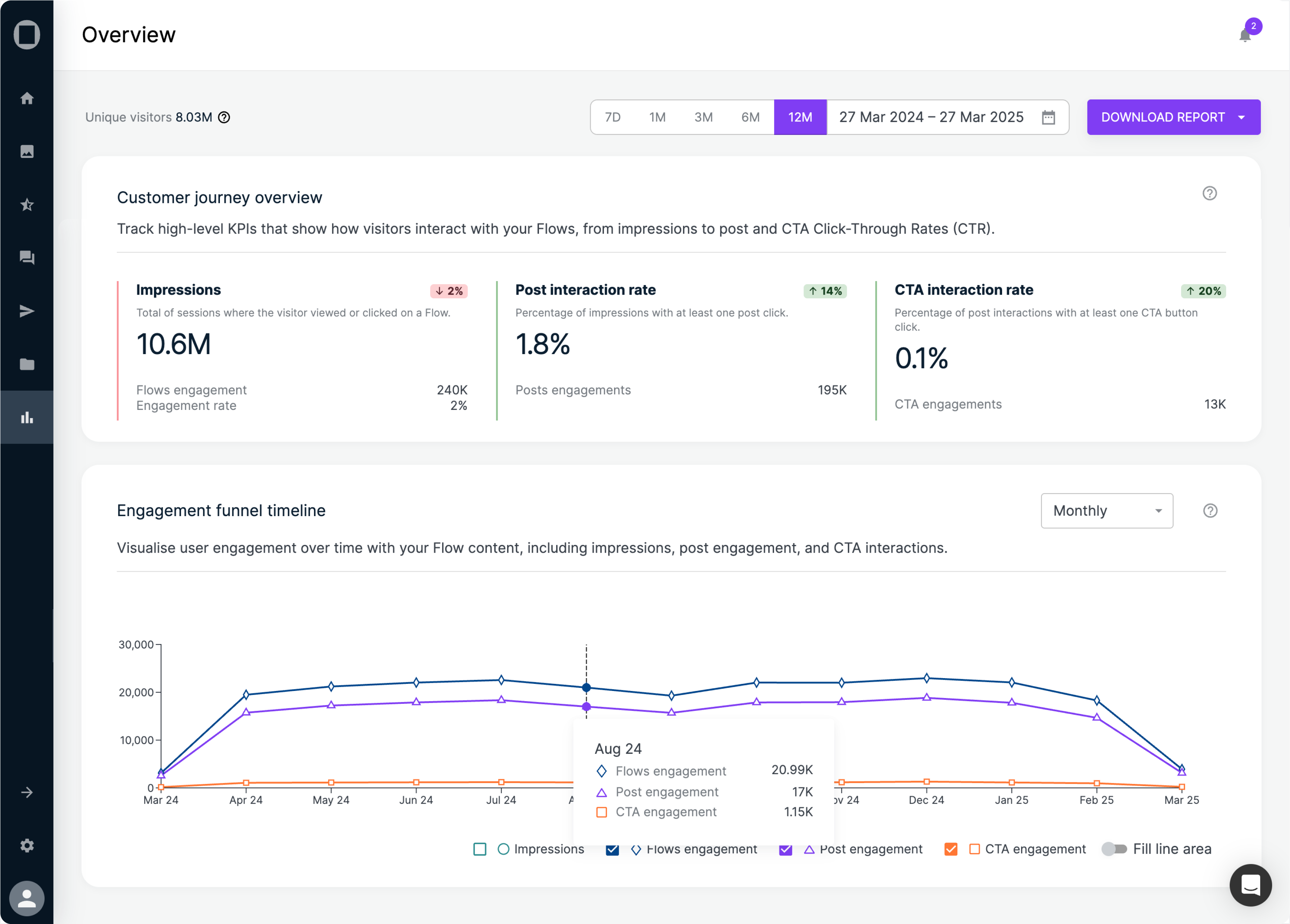Image resolution: width=1290 pixels, height=924 pixels.
Task: Click the send paper-plane sidebar icon
Action: (x=27, y=311)
